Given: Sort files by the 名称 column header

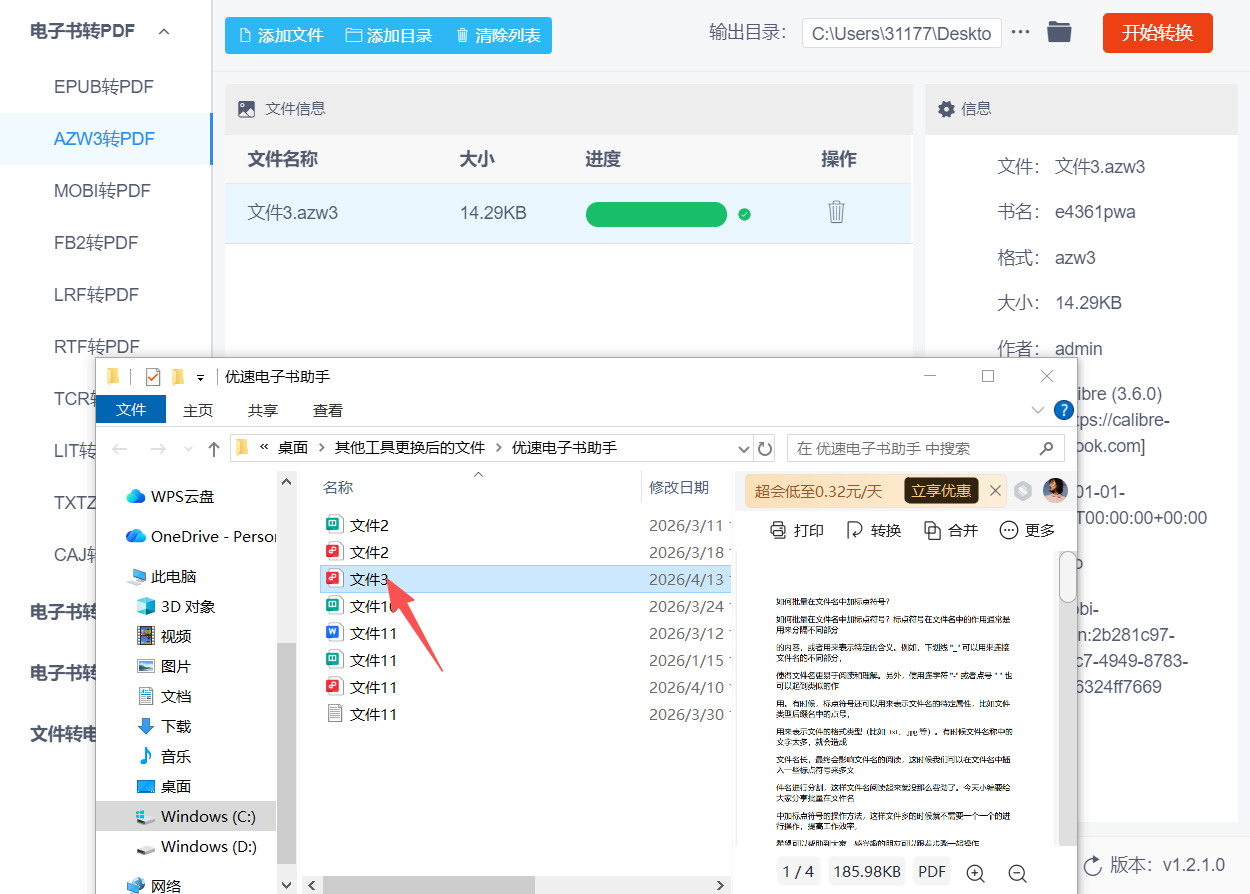Looking at the screenshot, I should pos(338,487).
